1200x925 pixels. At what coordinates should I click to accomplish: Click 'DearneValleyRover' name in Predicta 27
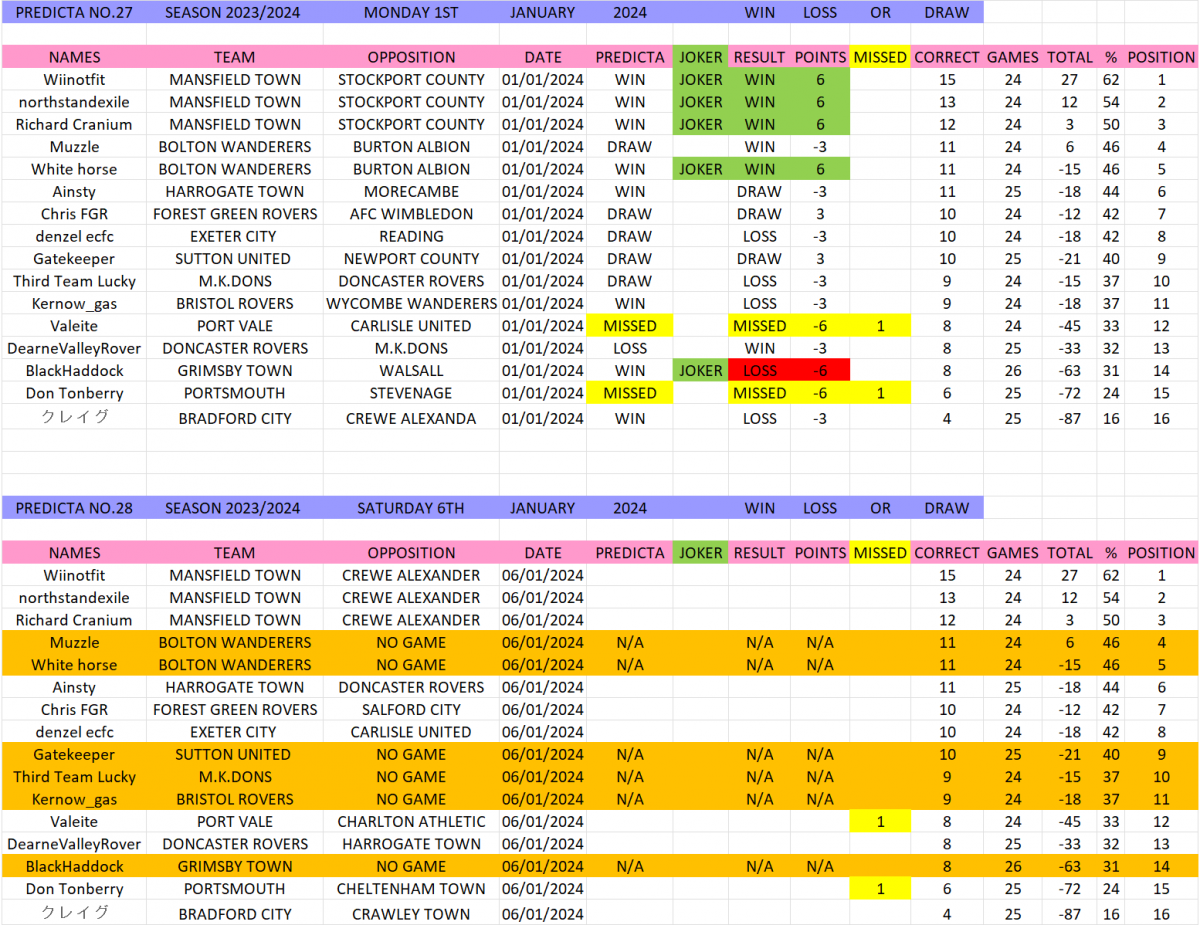[x=74, y=349]
